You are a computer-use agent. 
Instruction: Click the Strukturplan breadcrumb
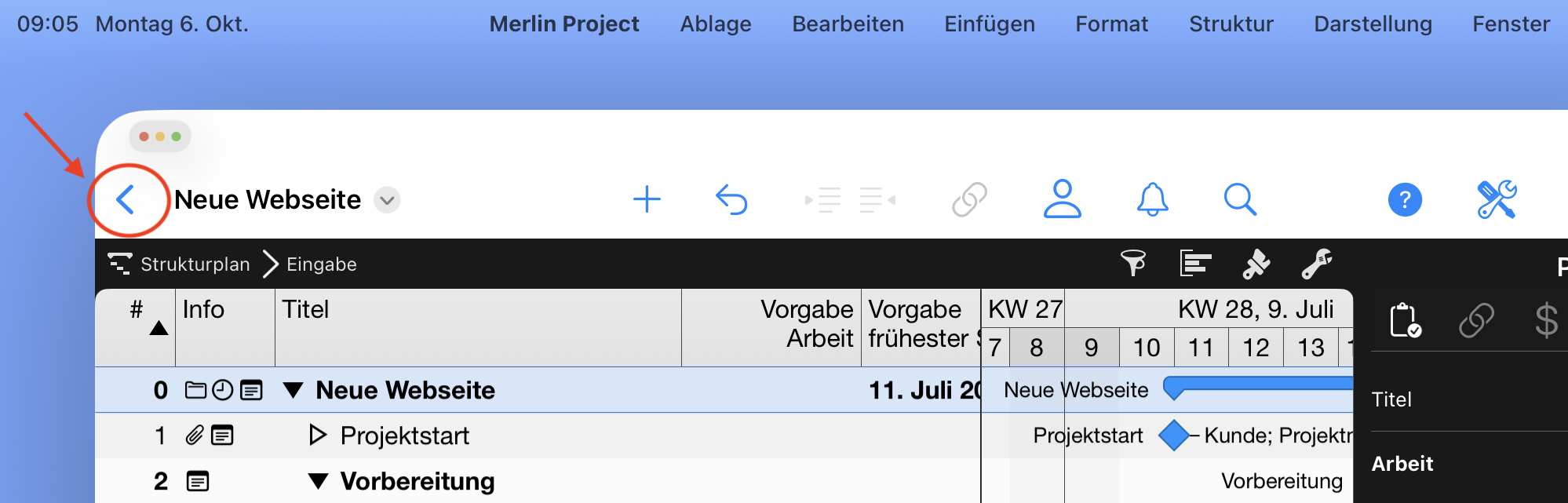[195, 264]
